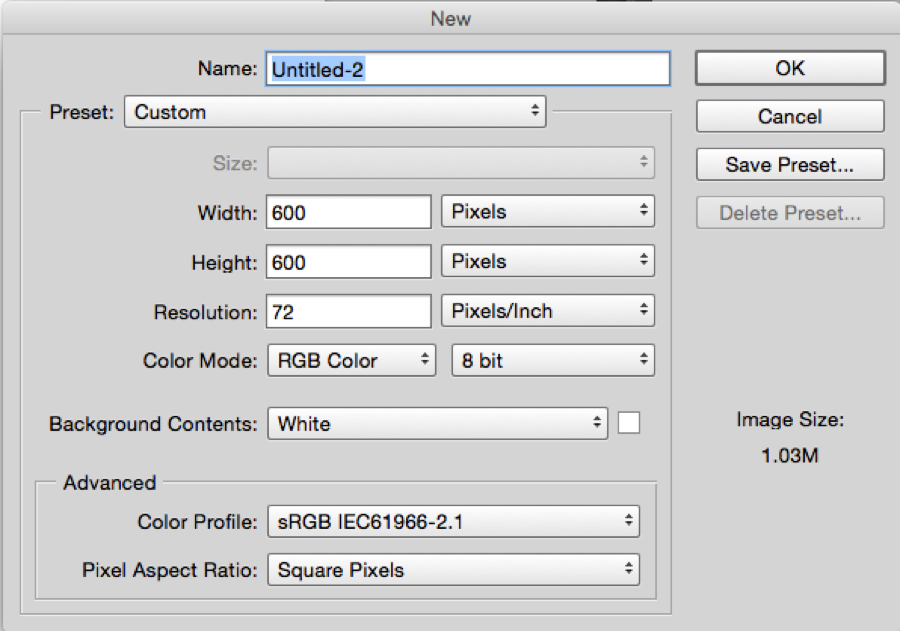900x632 pixels.
Task: Click the New dialog title bar
Action: 450,18
